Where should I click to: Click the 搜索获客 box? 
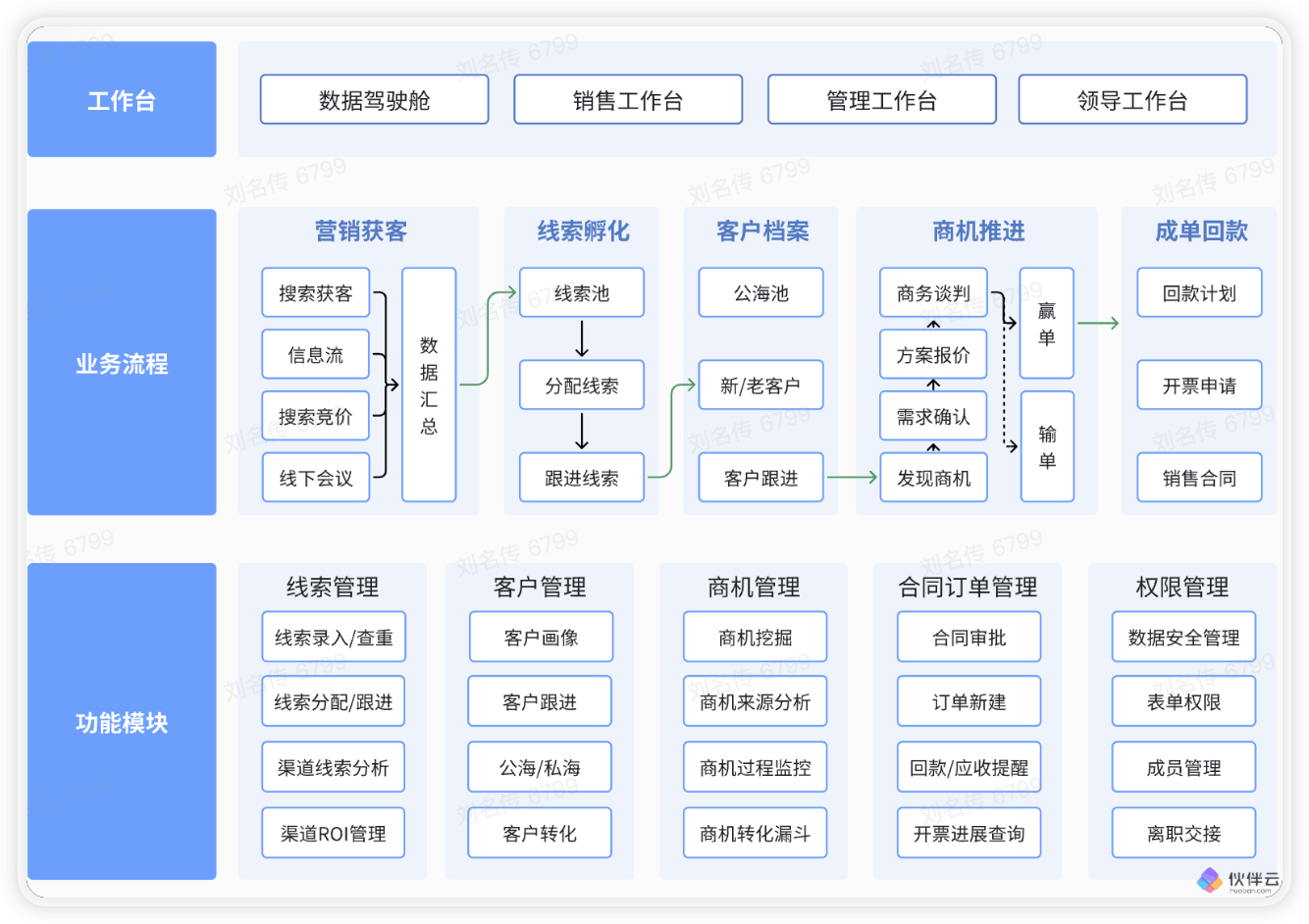click(x=316, y=292)
